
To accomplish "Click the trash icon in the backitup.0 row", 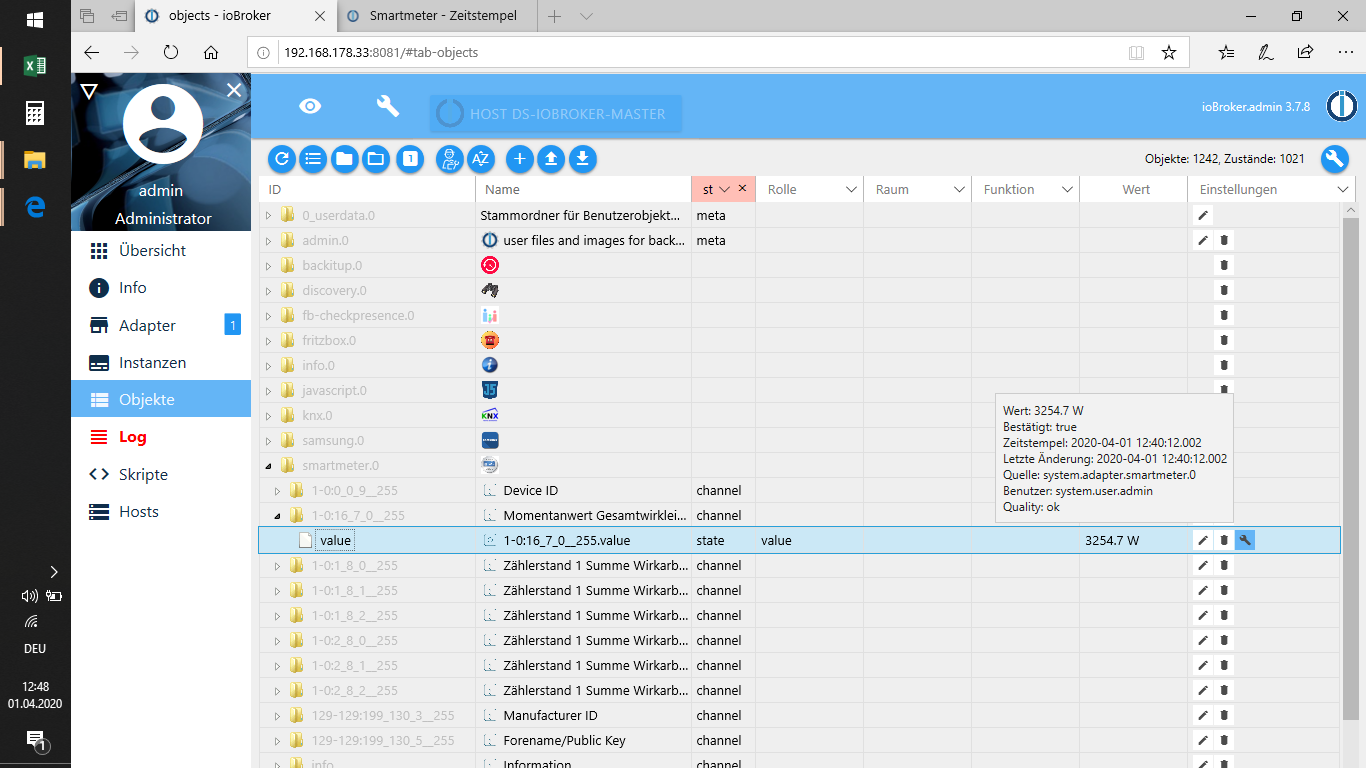I will pos(1224,265).
